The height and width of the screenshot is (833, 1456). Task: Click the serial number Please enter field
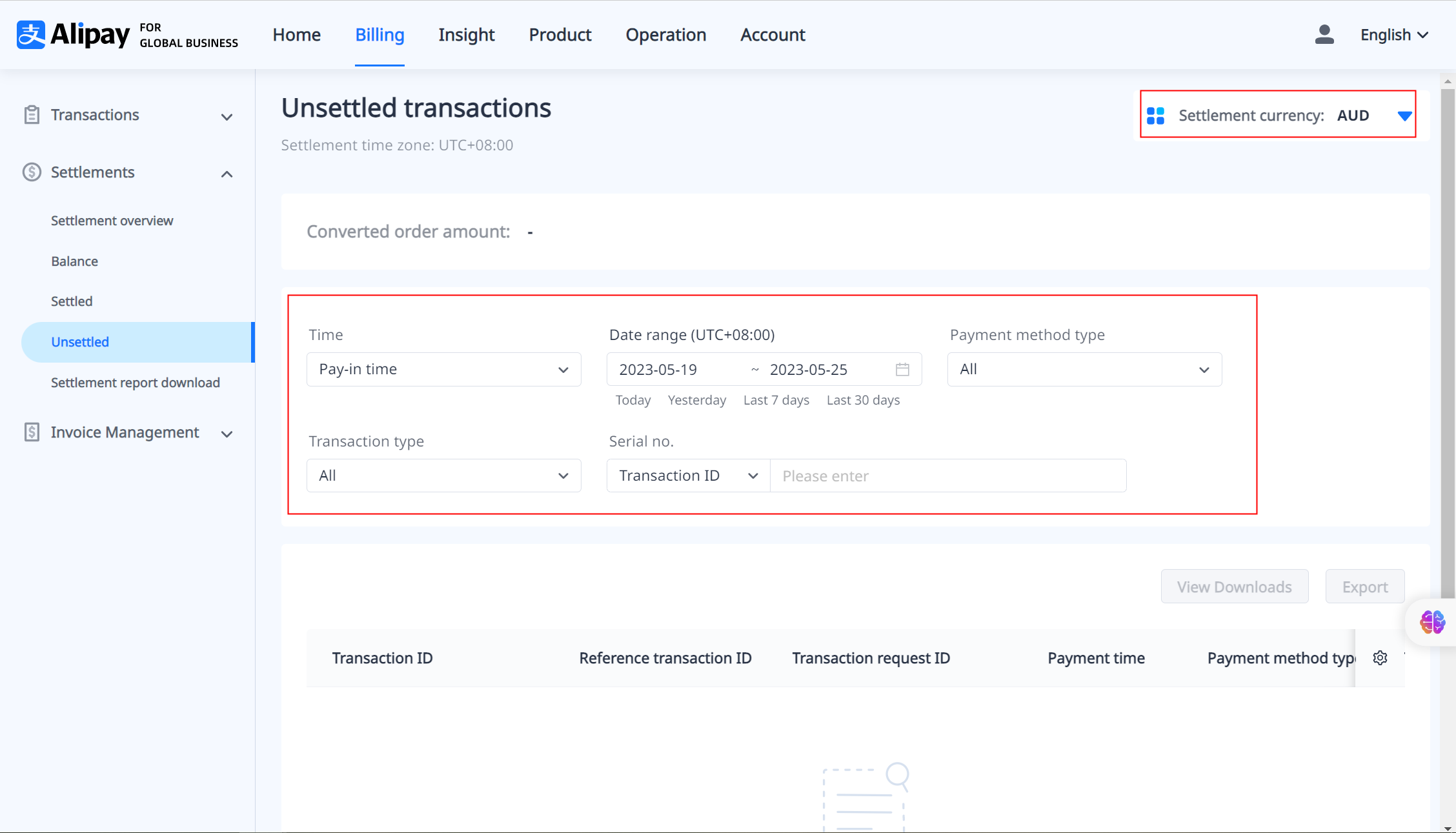(x=947, y=476)
